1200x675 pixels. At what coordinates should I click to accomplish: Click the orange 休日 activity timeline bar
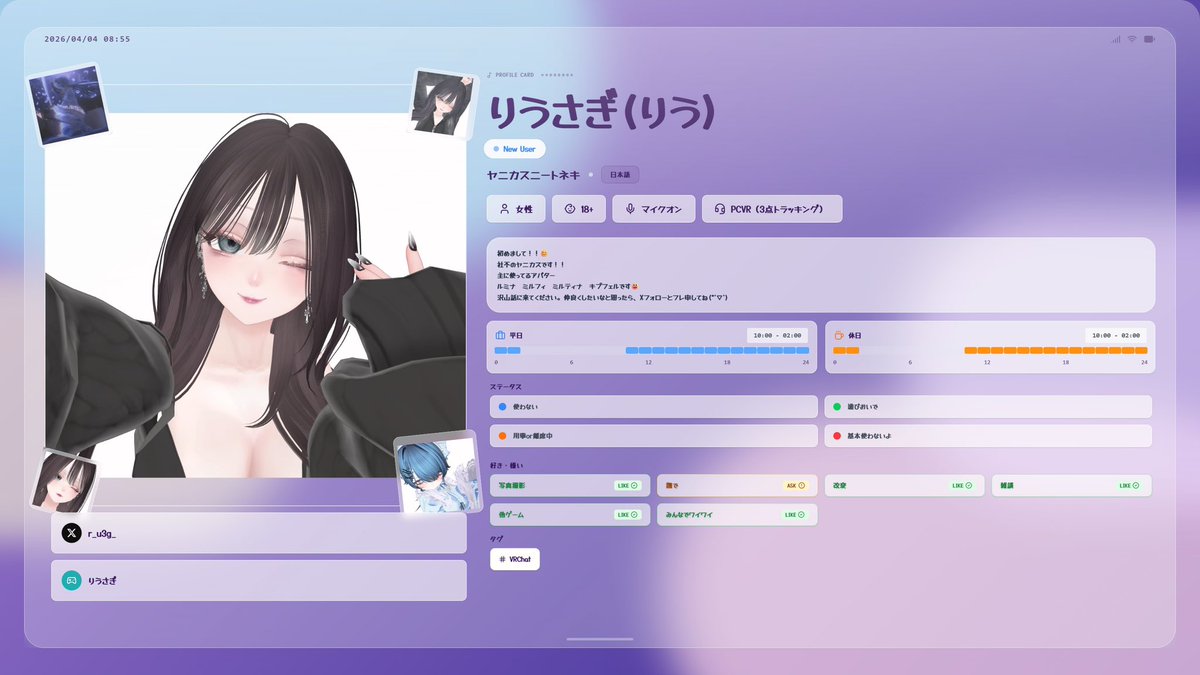991,351
